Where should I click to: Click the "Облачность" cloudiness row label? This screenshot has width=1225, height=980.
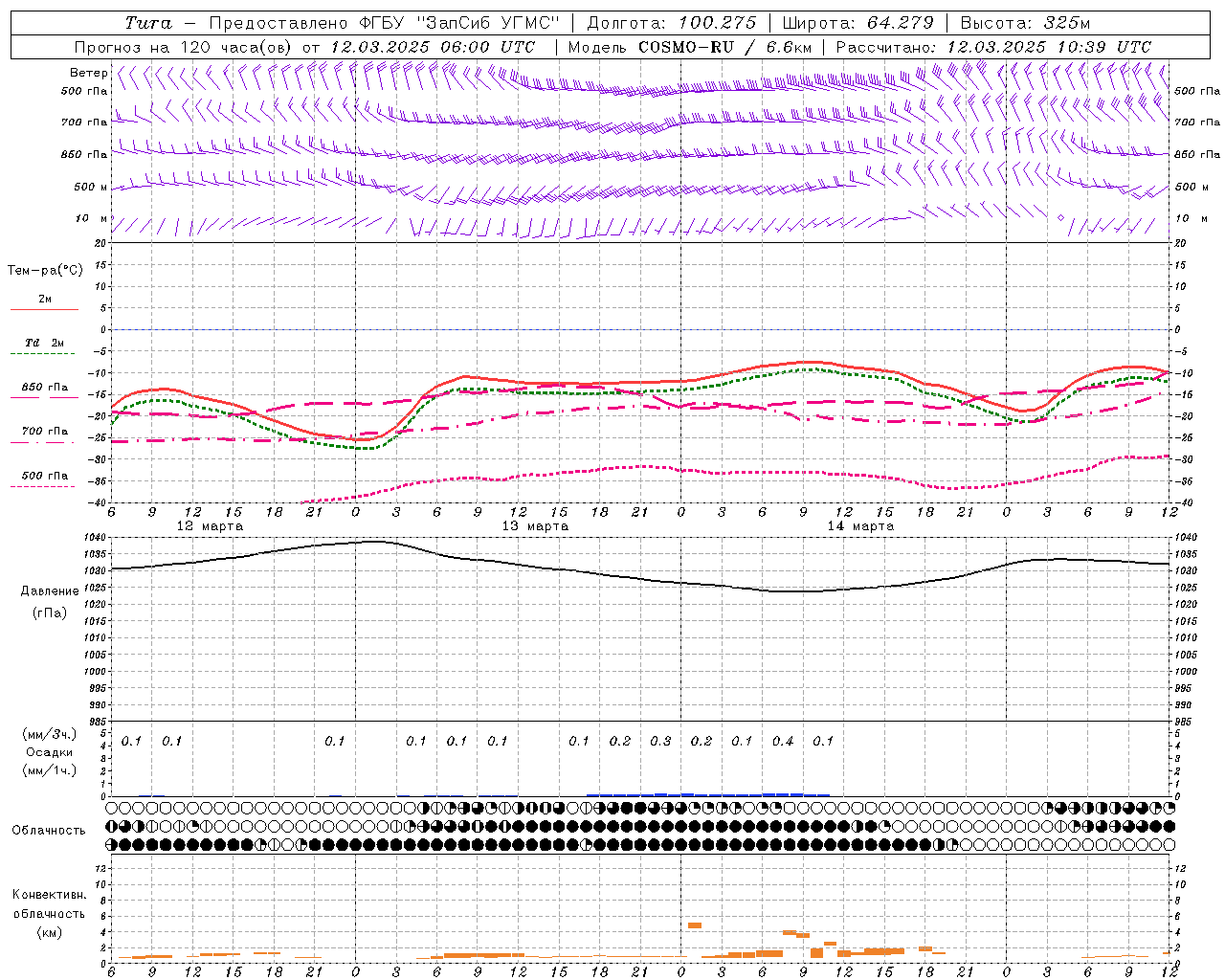[49, 830]
